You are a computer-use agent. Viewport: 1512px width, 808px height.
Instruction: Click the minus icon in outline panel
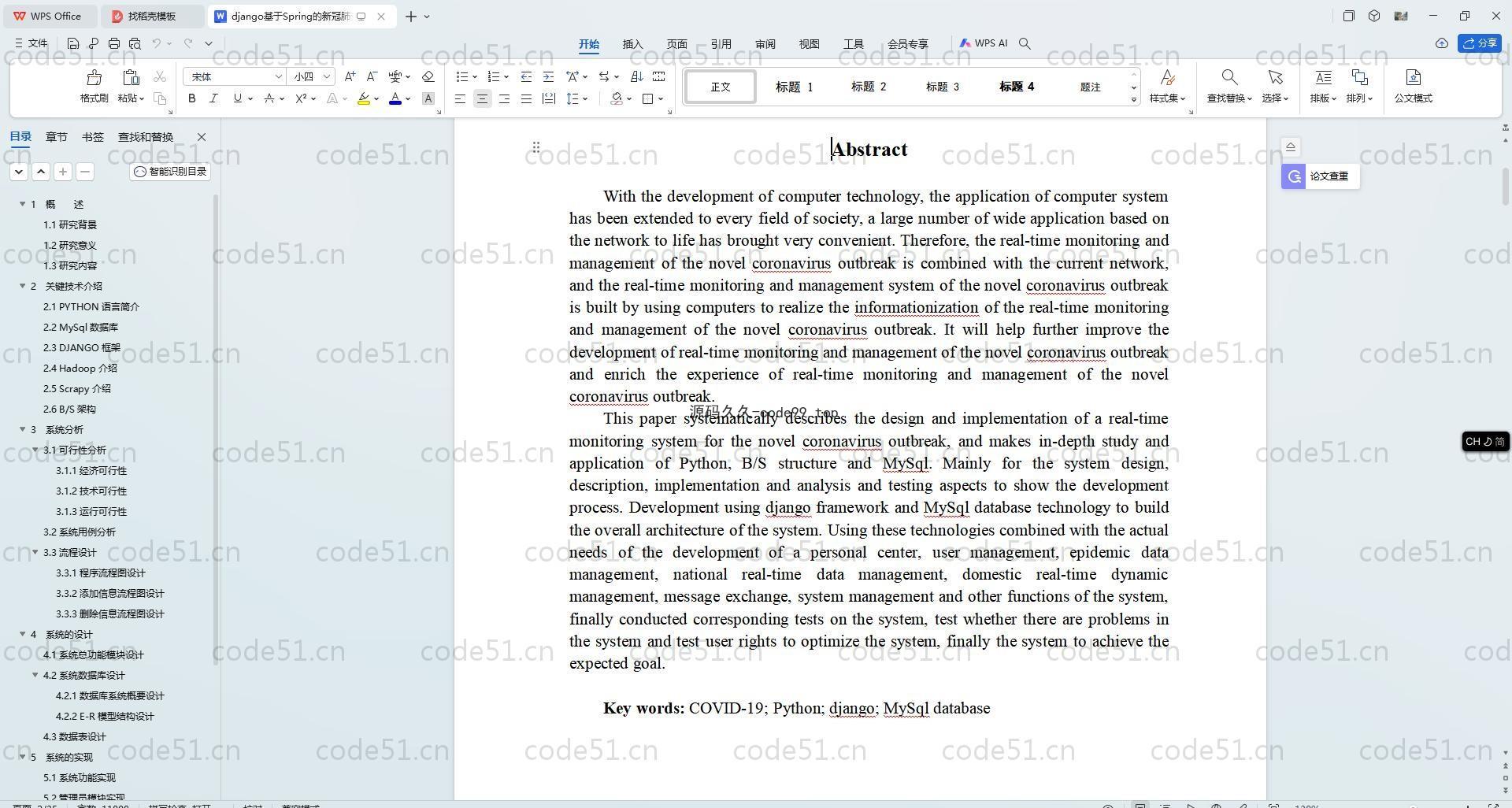pos(85,172)
